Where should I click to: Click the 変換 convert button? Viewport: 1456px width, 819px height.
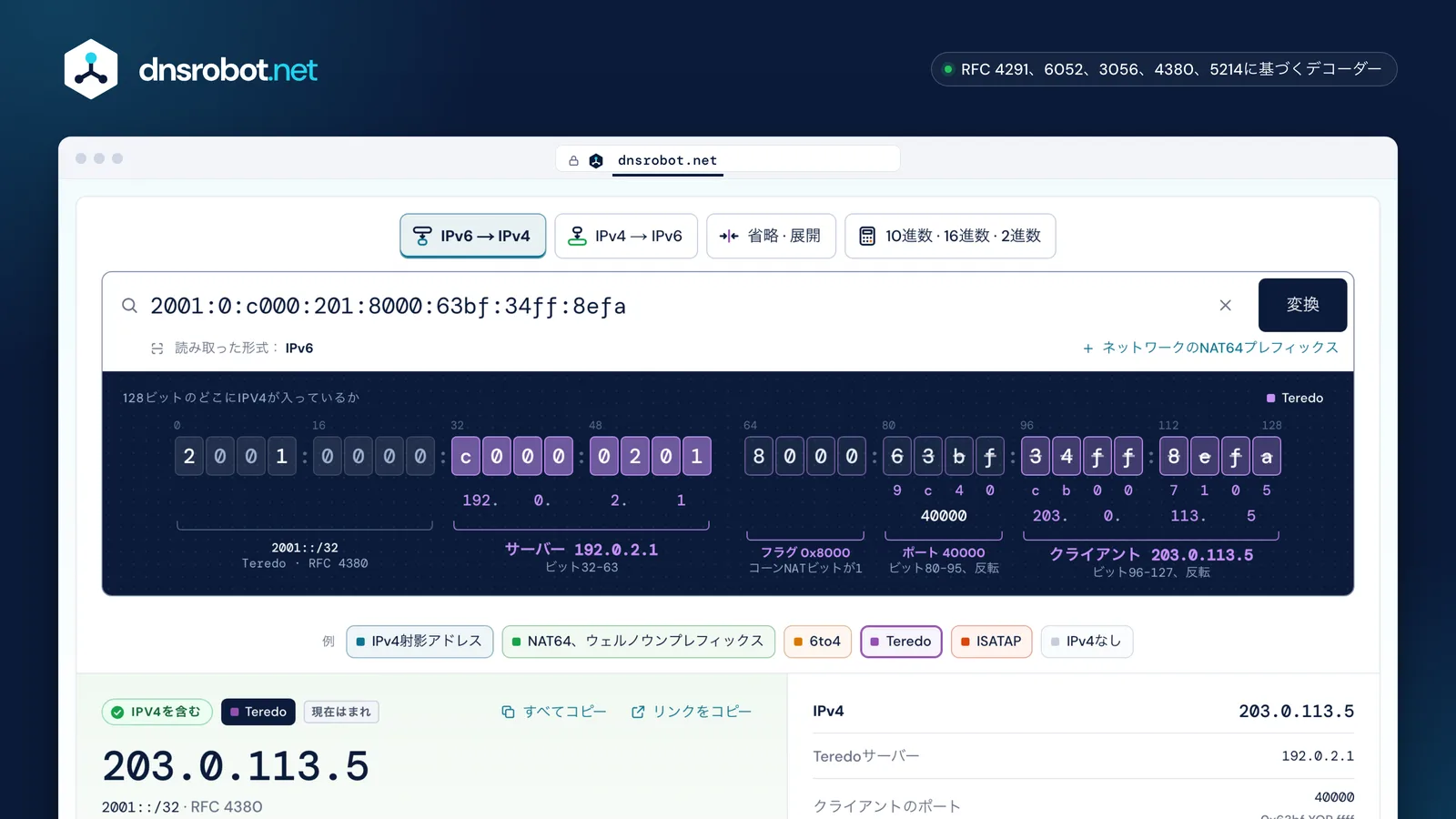click(x=1302, y=305)
